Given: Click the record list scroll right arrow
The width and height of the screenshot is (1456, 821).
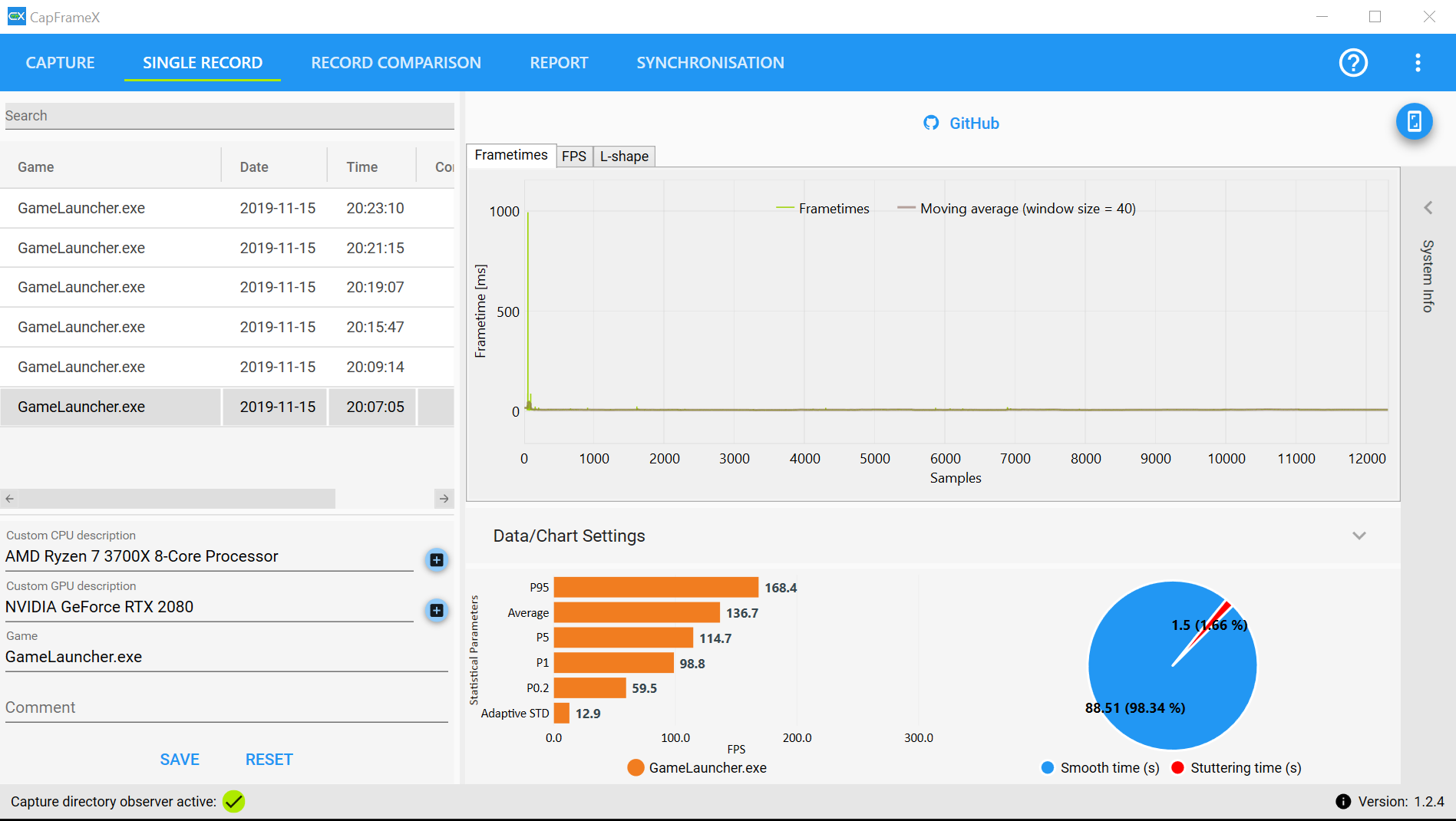Looking at the screenshot, I should coord(444,499).
